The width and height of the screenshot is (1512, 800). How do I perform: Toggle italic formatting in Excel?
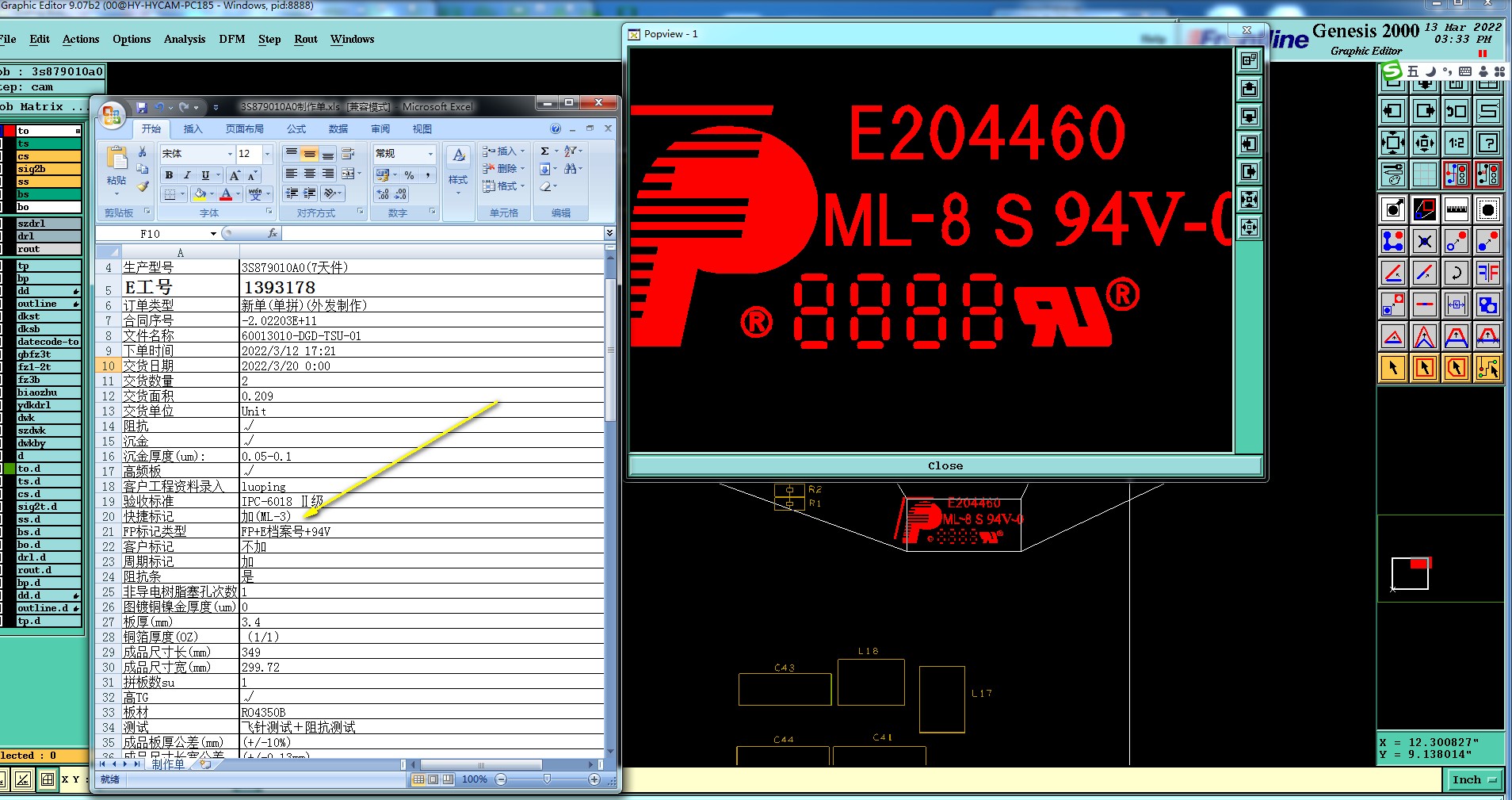point(187,175)
